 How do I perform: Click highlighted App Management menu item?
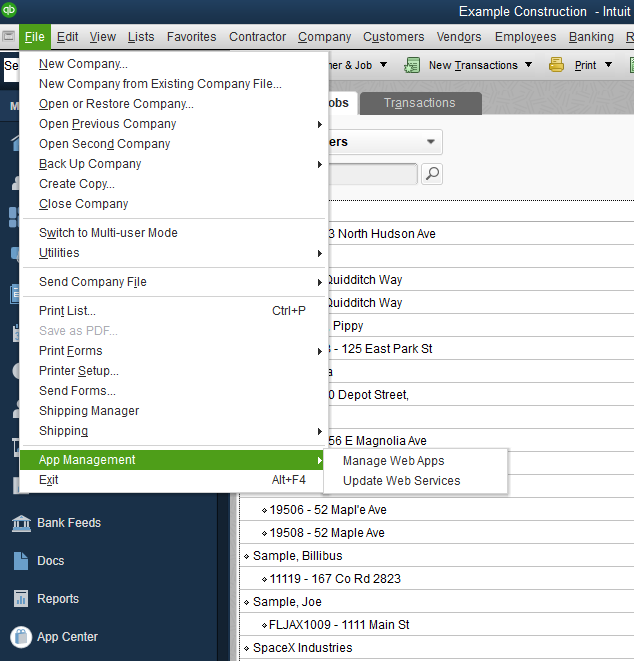point(174,460)
